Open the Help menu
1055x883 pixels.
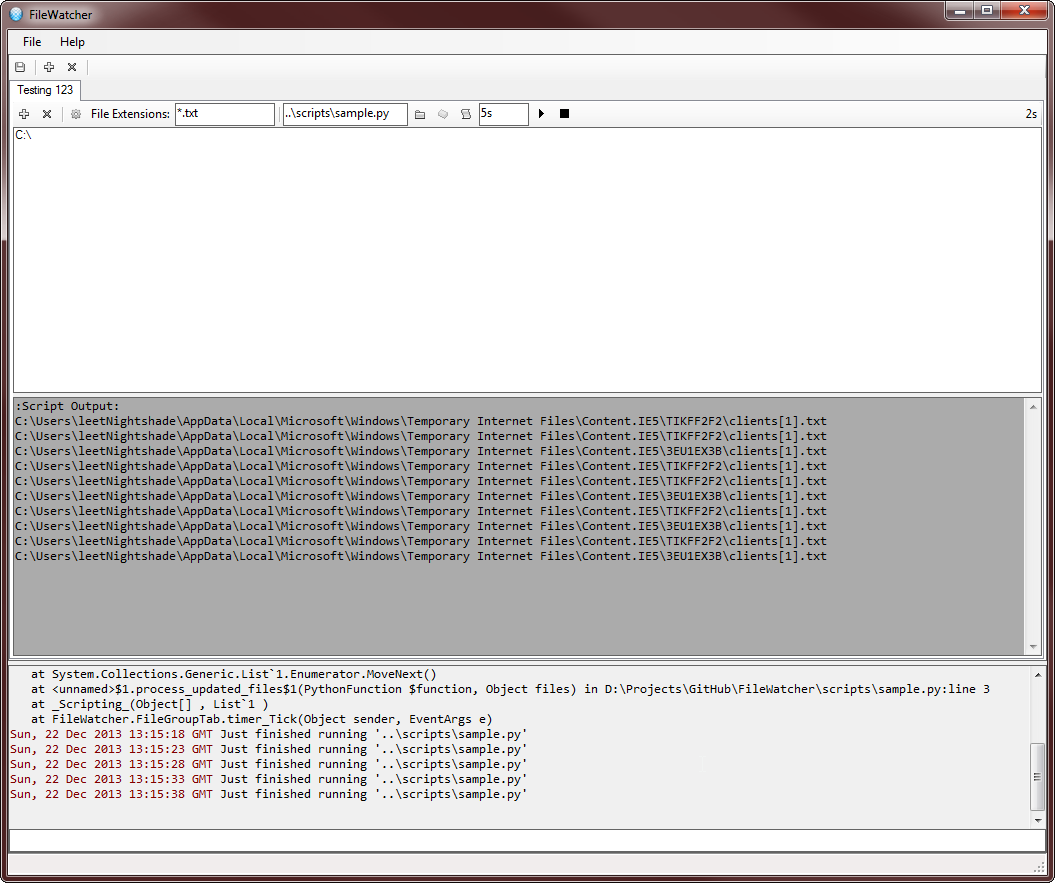[x=72, y=42]
